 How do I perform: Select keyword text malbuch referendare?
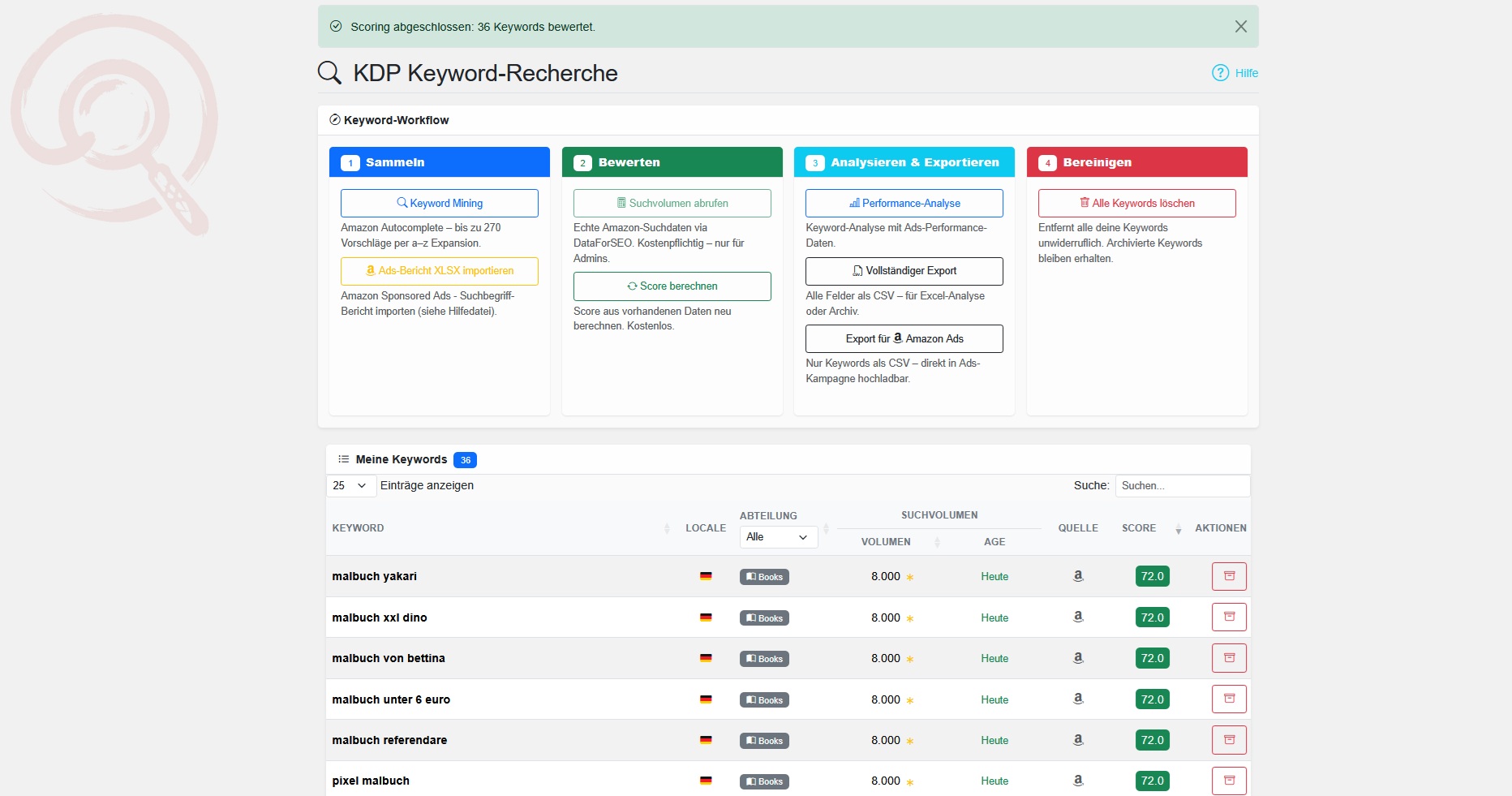389,740
